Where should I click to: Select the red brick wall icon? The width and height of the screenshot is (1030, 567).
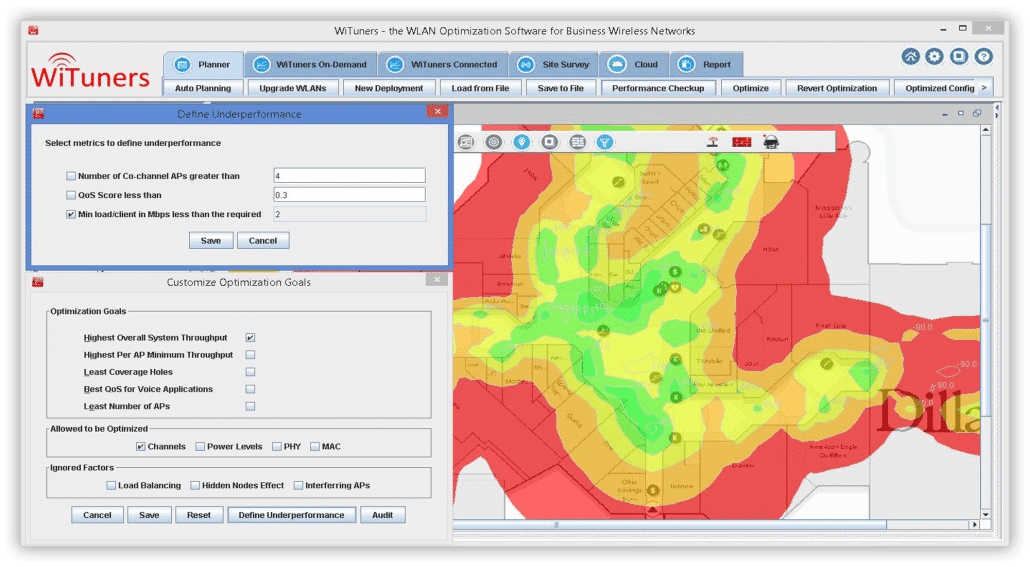[x=742, y=142]
